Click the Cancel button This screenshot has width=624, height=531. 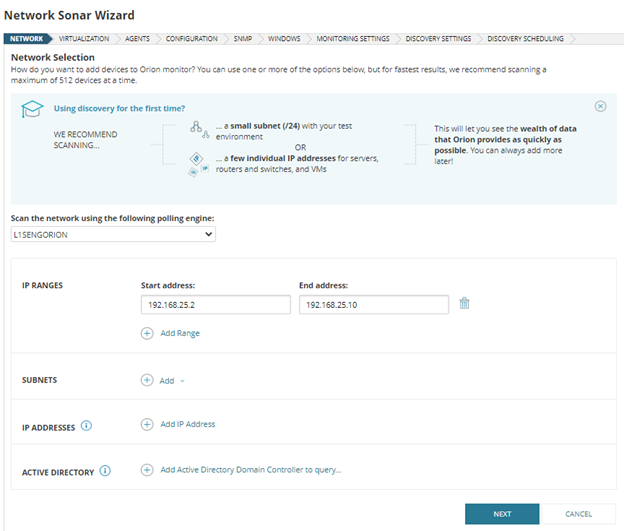coord(579,514)
